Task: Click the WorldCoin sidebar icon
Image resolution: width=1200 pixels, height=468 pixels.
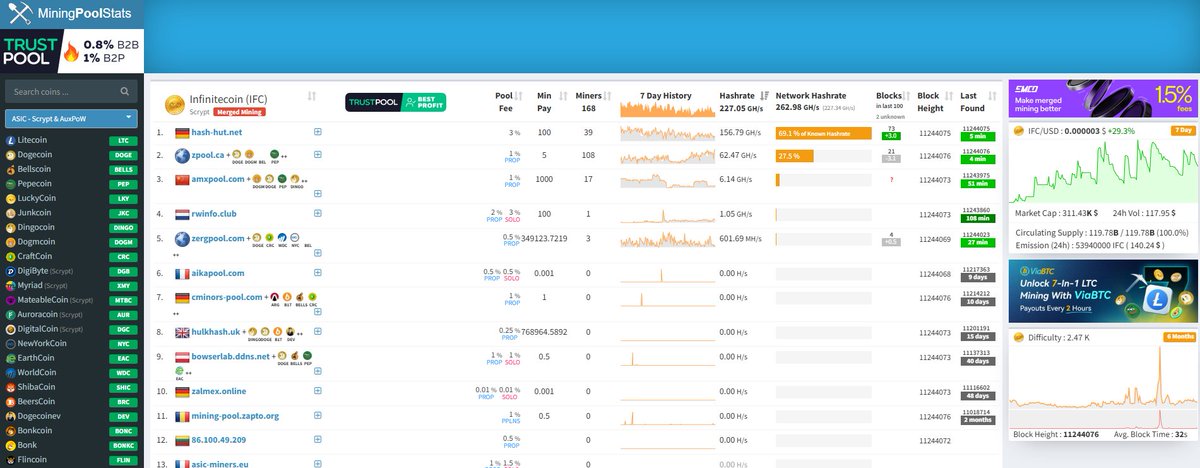Action: [x=11, y=371]
